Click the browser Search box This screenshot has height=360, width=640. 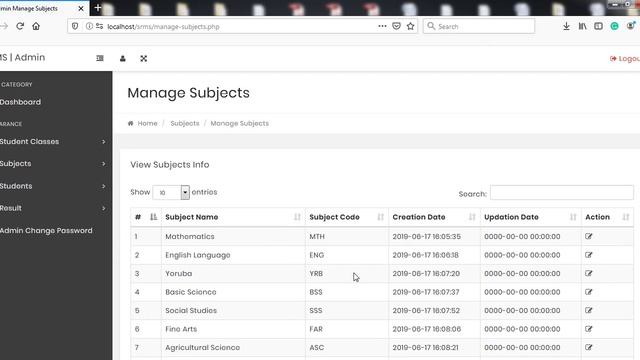point(479,26)
